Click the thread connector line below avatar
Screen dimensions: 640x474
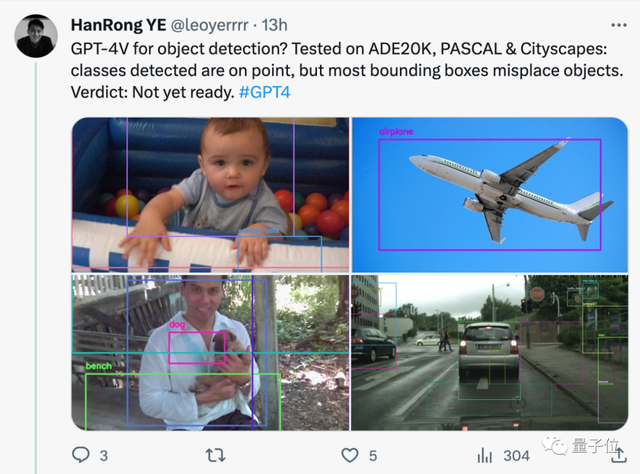tap(36, 267)
